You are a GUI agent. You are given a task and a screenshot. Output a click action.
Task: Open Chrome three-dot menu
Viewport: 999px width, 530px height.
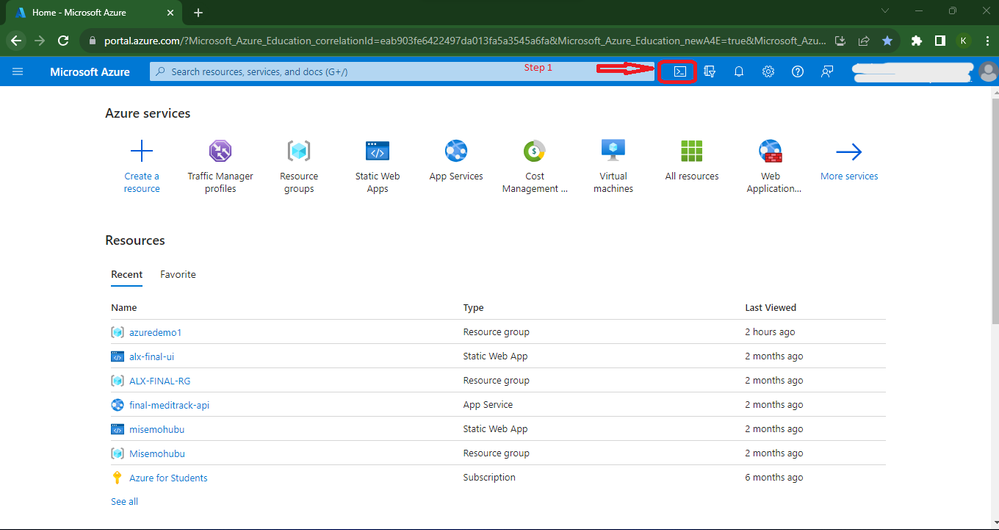tap(986, 40)
